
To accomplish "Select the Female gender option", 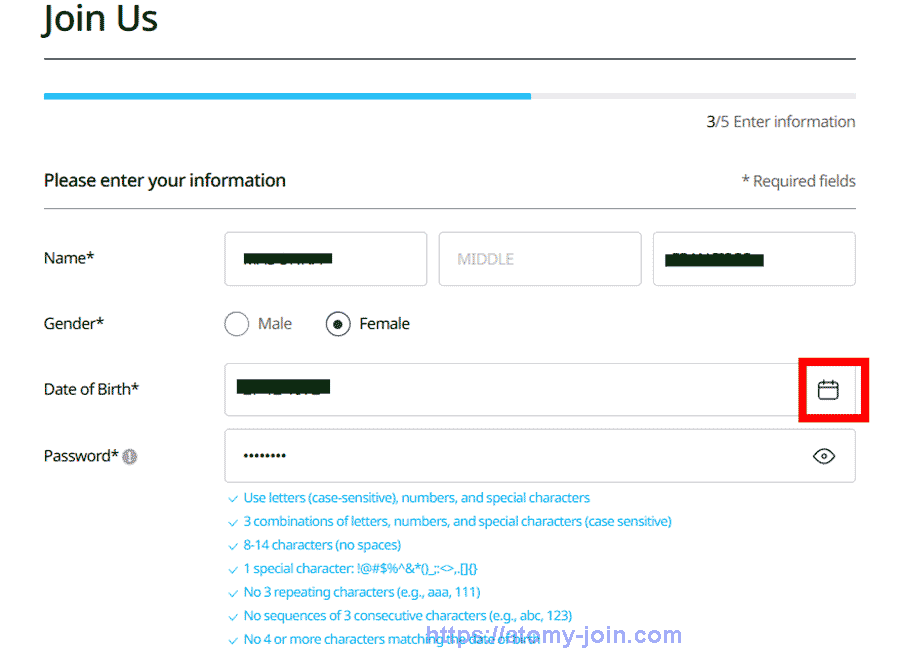I will 337,323.
